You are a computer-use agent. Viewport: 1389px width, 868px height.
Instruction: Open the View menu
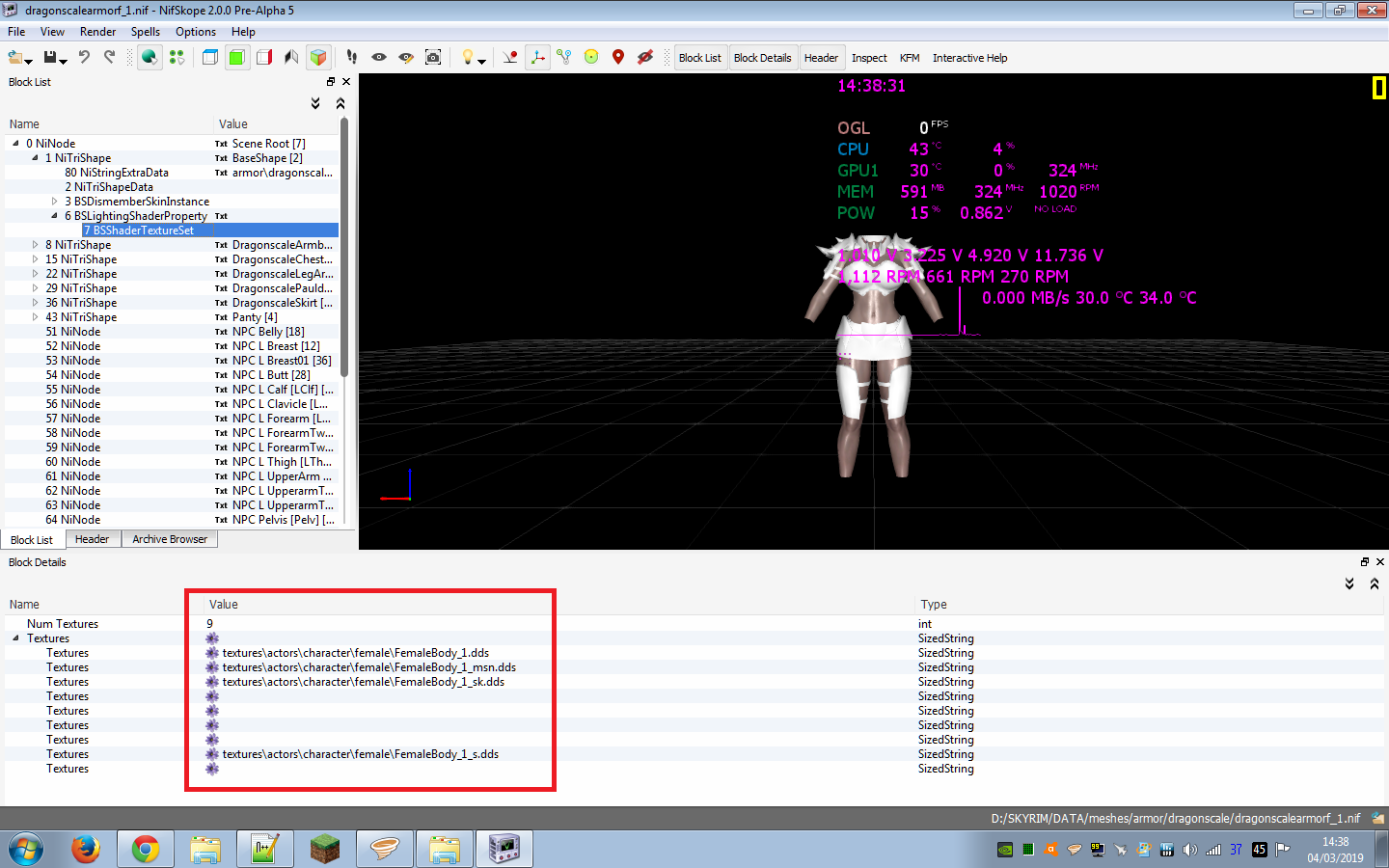[x=52, y=32]
